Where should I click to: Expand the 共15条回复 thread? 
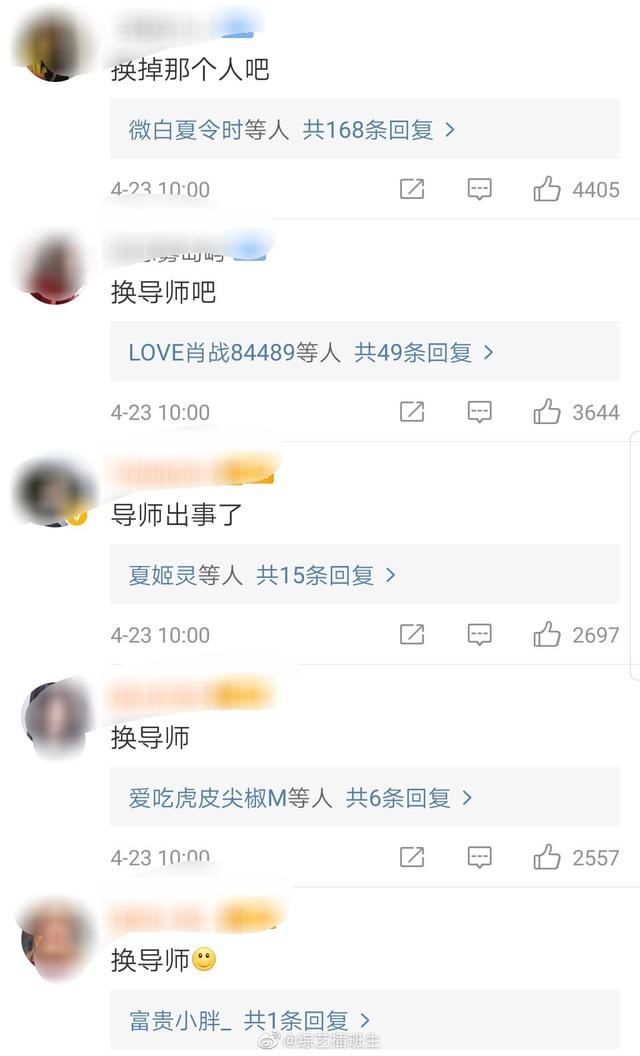pos(325,575)
